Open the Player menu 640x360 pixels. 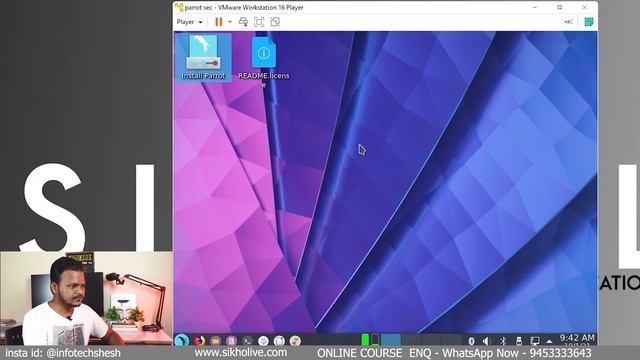189,22
